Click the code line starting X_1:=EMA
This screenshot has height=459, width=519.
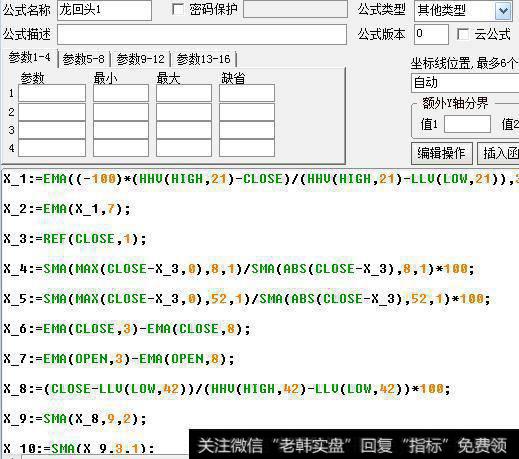(261, 179)
